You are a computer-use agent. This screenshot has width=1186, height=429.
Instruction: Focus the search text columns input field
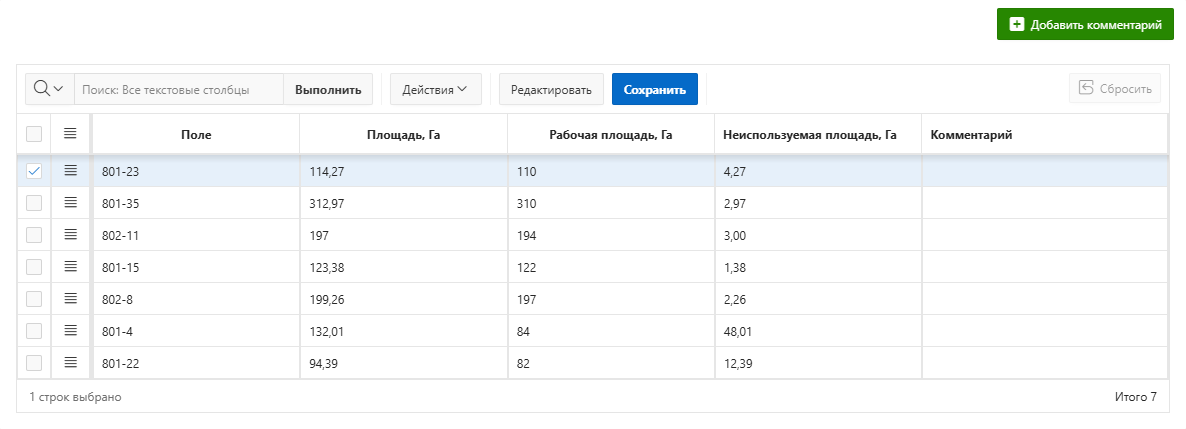click(x=179, y=89)
